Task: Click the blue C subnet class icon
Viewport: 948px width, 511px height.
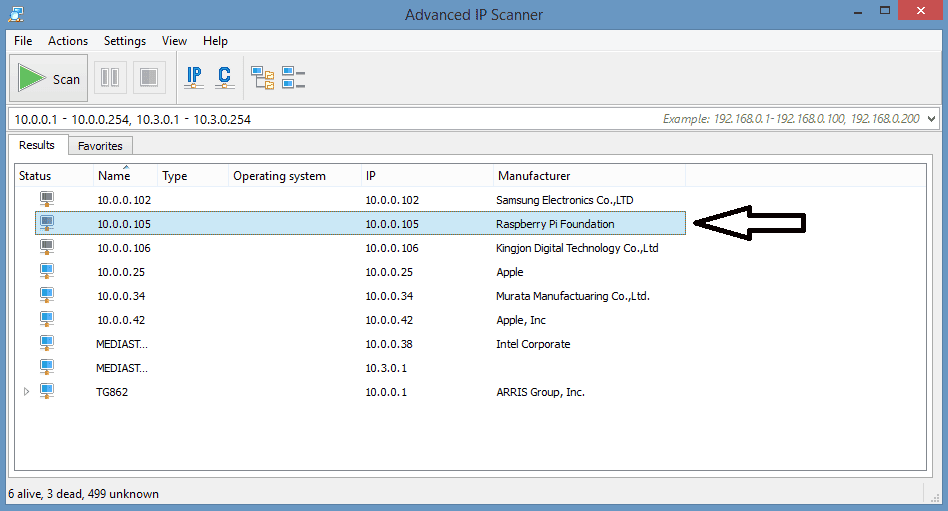Action: [224, 77]
